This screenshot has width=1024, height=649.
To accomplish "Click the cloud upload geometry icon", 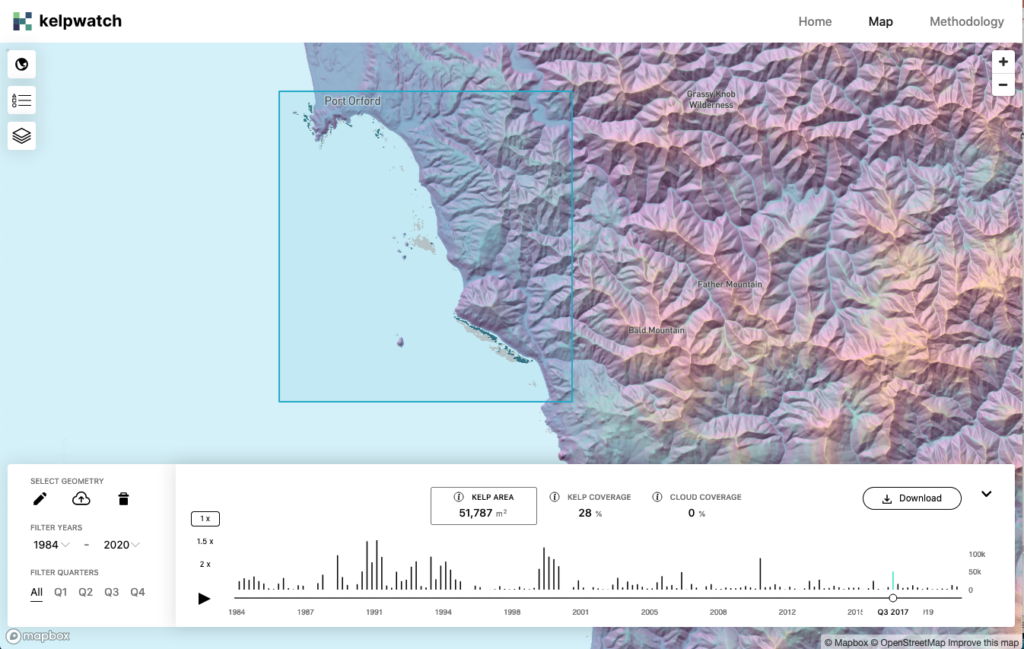I will point(82,499).
